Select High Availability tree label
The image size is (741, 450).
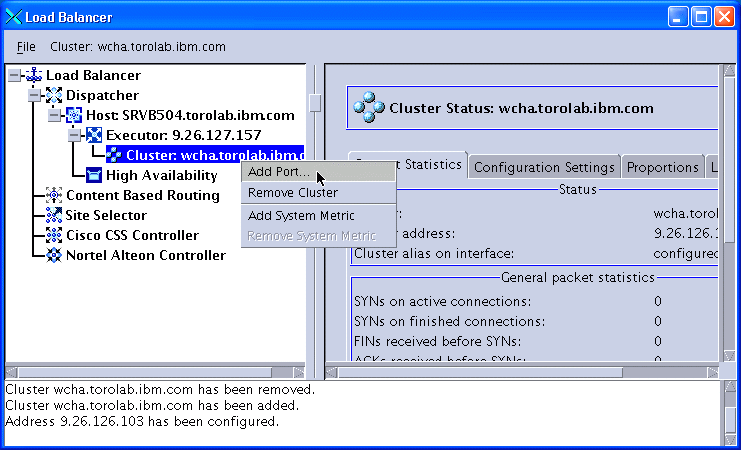162,175
